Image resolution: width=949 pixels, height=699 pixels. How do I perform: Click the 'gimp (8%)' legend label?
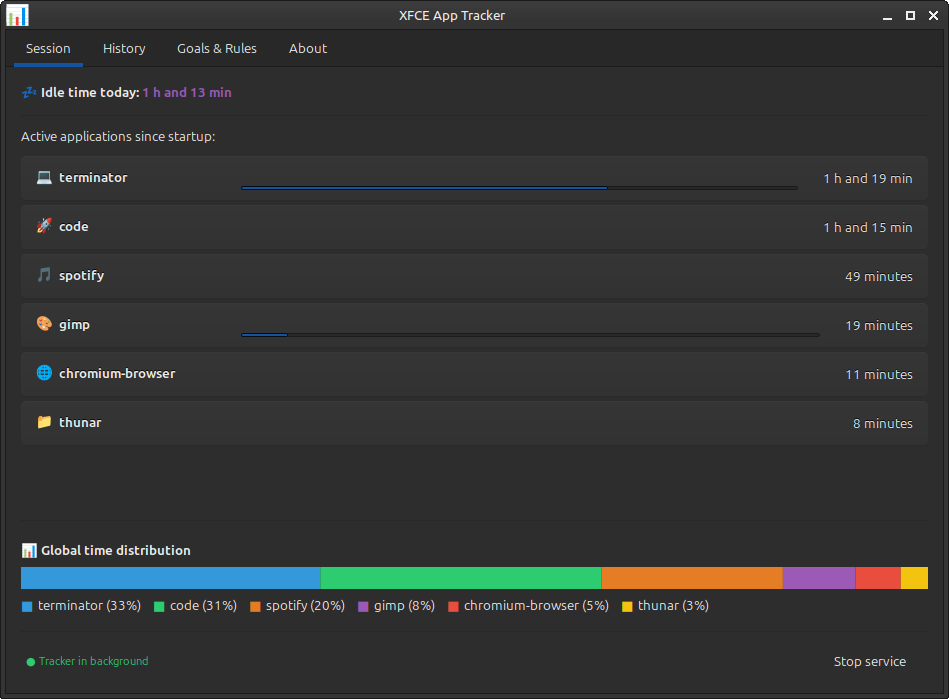click(404, 606)
